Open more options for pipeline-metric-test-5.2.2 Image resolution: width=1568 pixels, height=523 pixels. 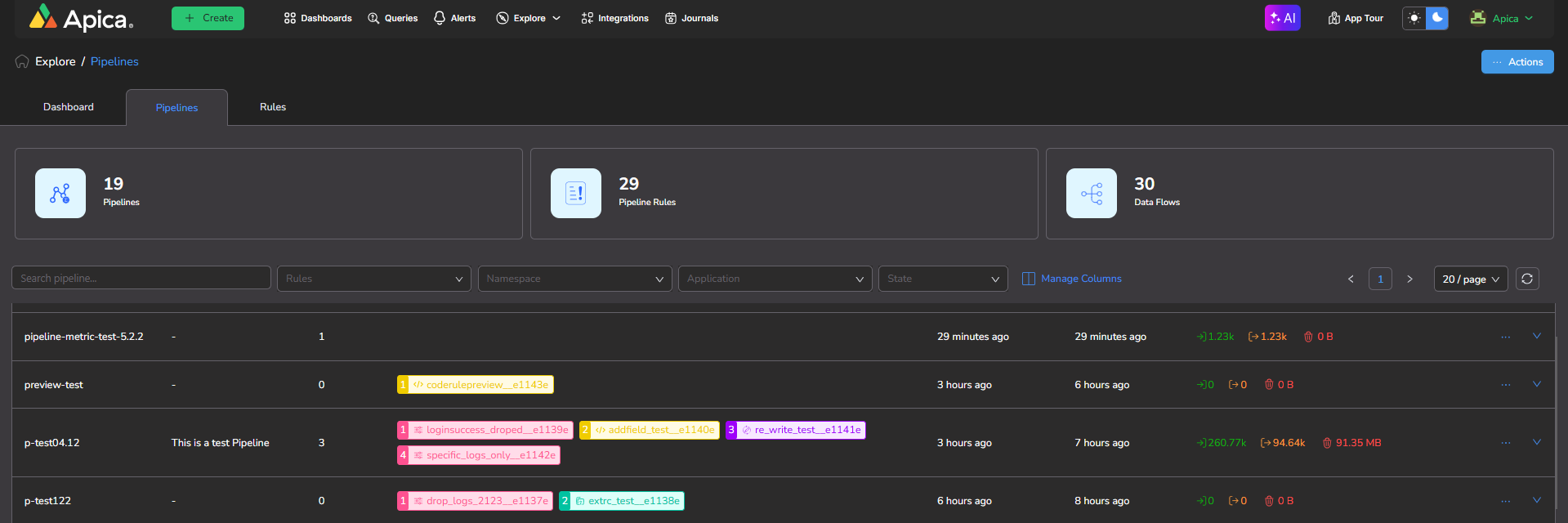pyautogui.click(x=1505, y=337)
